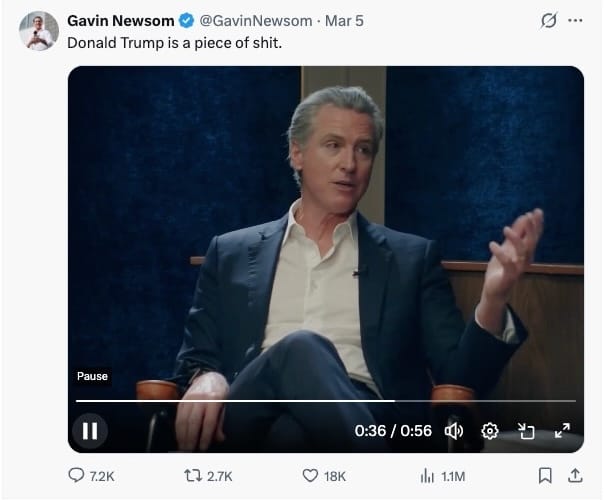Enable picture-in-picture mode
The width and height of the screenshot is (604, 500).
[526, 431]
